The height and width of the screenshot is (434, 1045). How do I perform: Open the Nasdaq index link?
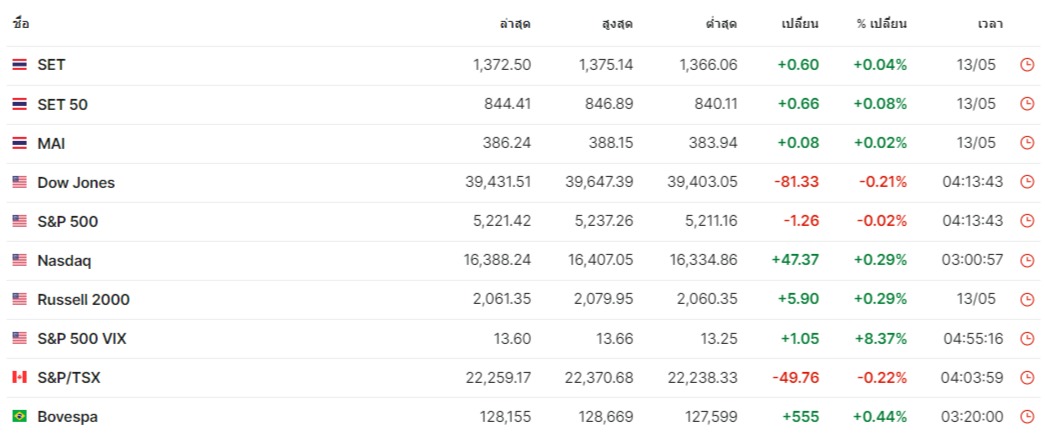click(64, 260)
